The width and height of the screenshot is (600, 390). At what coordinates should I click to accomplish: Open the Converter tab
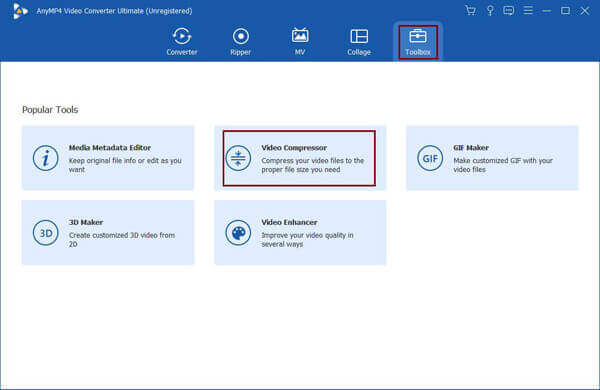pos(182,42)
